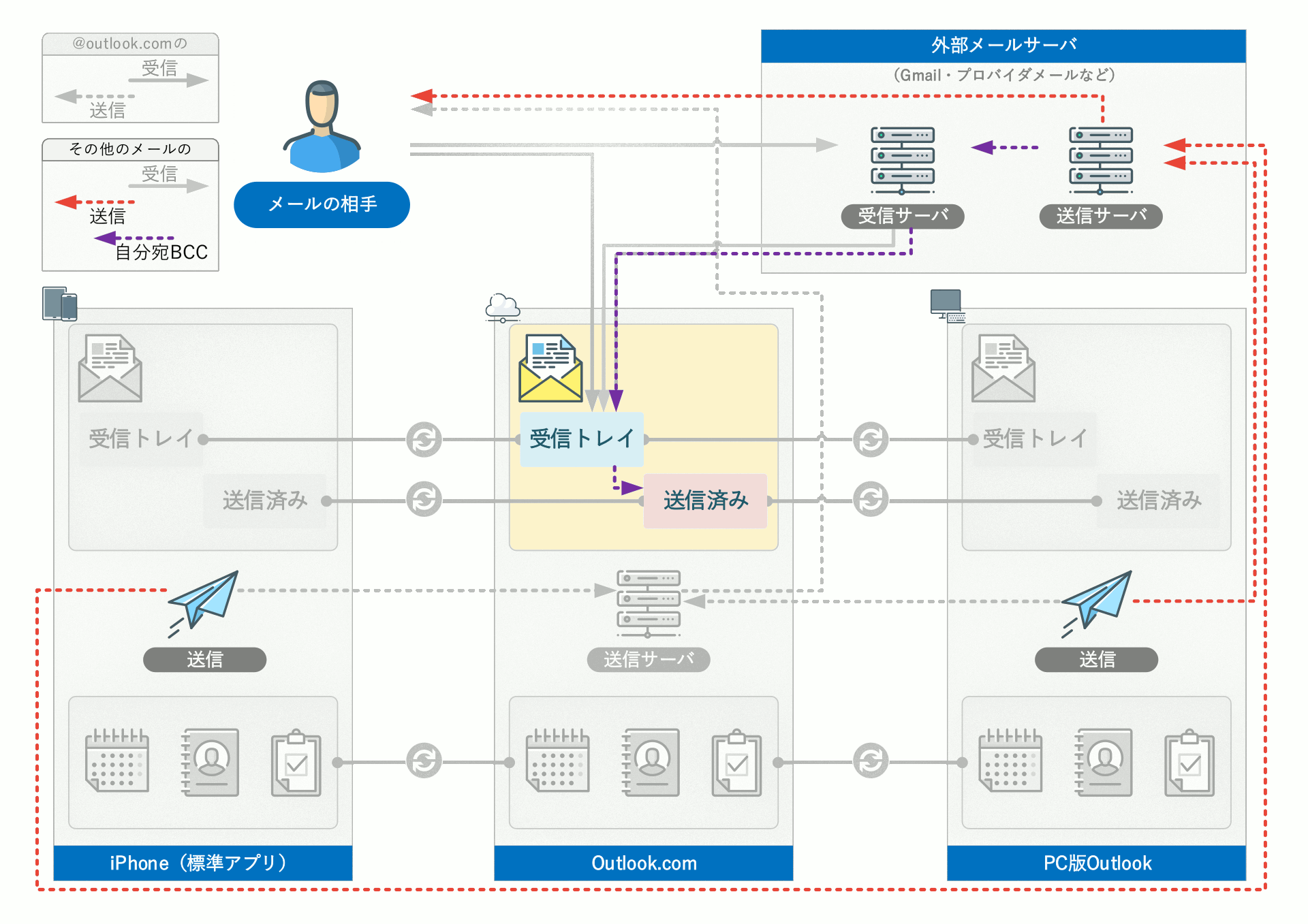Select 送信済み in the PC版Outlook panel
Image resolution: width=1308 pixels, height=924 pixels.
[1159, 500]
